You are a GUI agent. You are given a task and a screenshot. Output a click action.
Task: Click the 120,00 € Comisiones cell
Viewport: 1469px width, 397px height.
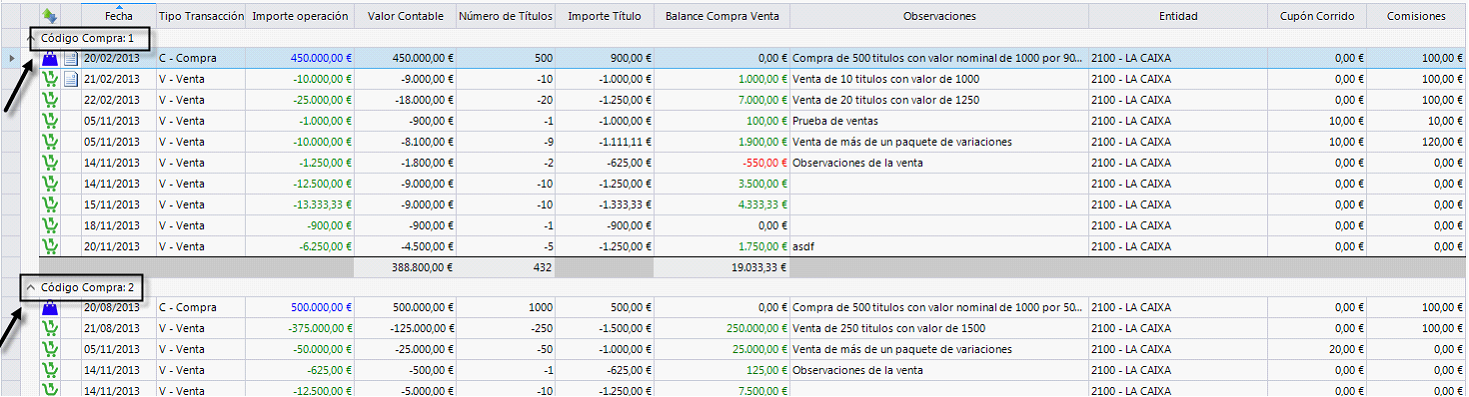[1417, 142]
